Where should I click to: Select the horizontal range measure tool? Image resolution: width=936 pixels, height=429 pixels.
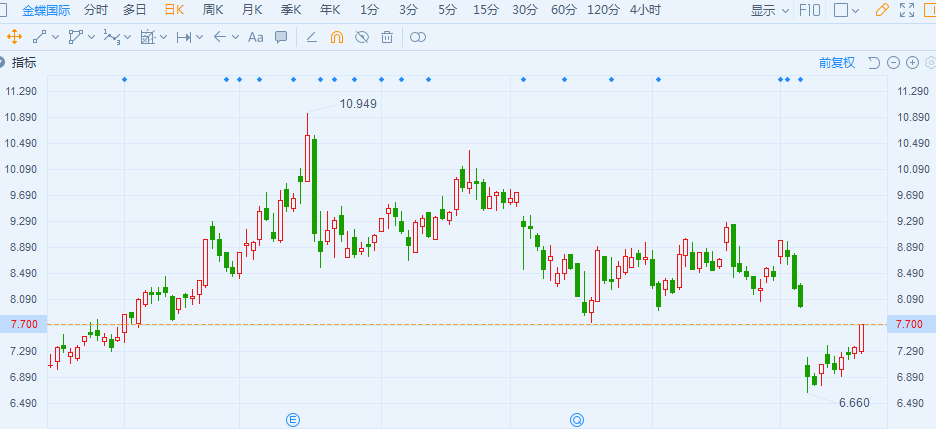click(x=184, y=38)
